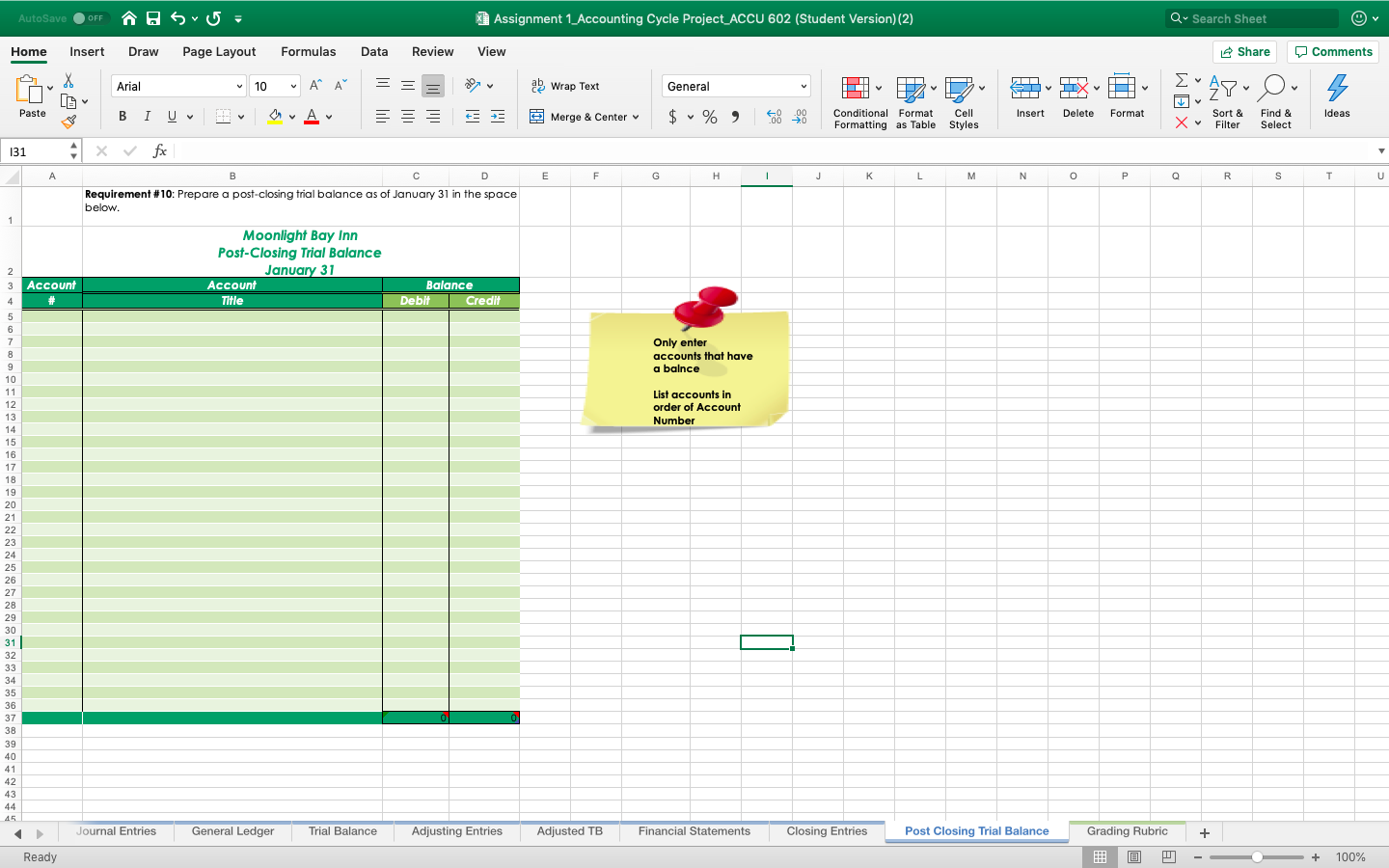Click the Comments button

1333,52
